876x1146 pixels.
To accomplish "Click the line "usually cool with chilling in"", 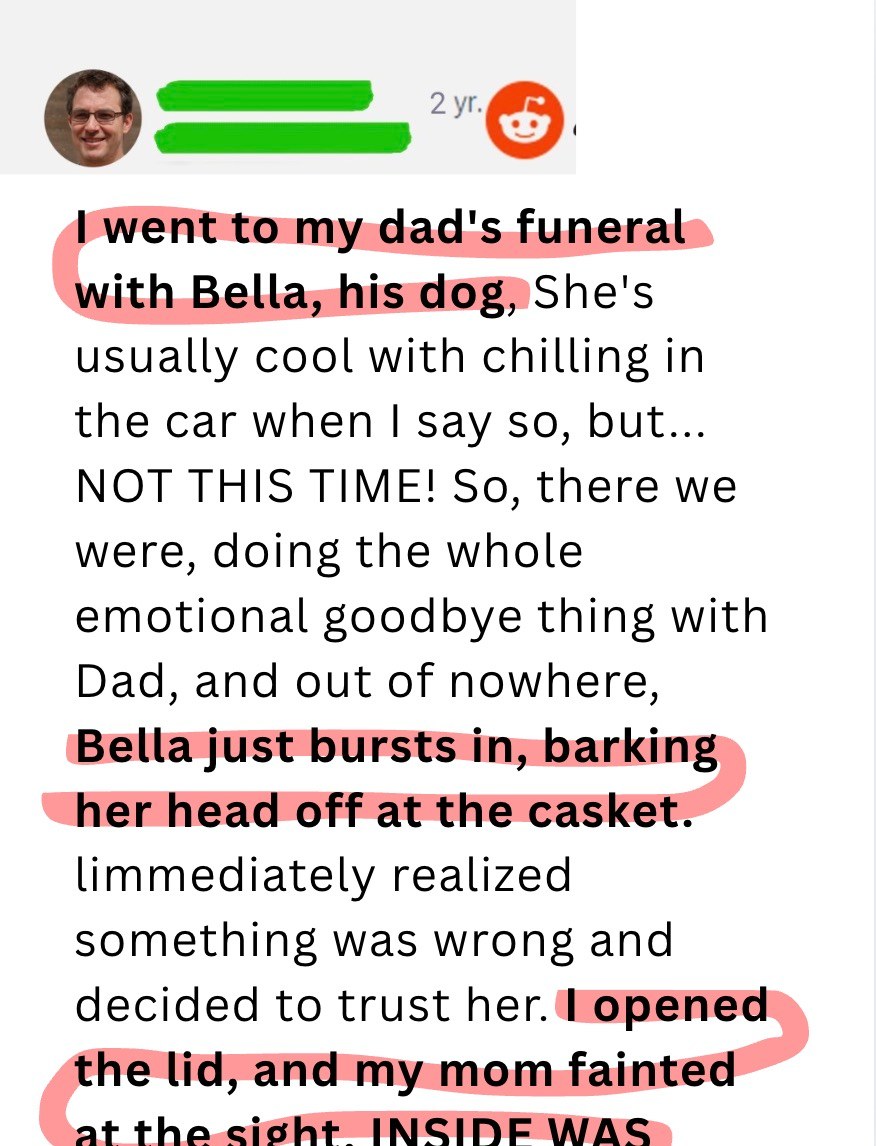I will click(x=390, y=357).
